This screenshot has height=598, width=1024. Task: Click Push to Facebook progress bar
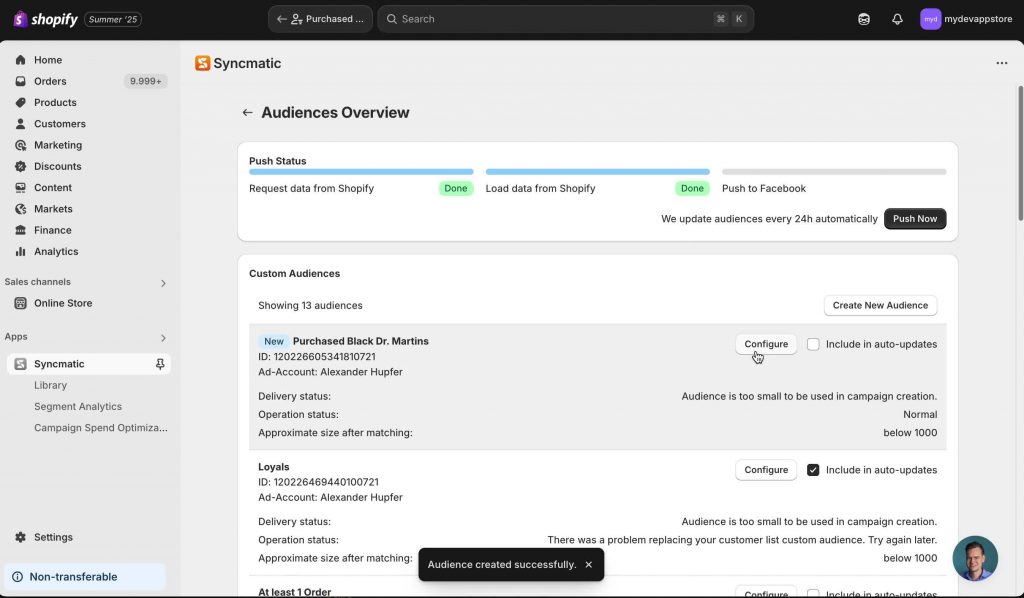pos(834,172)
